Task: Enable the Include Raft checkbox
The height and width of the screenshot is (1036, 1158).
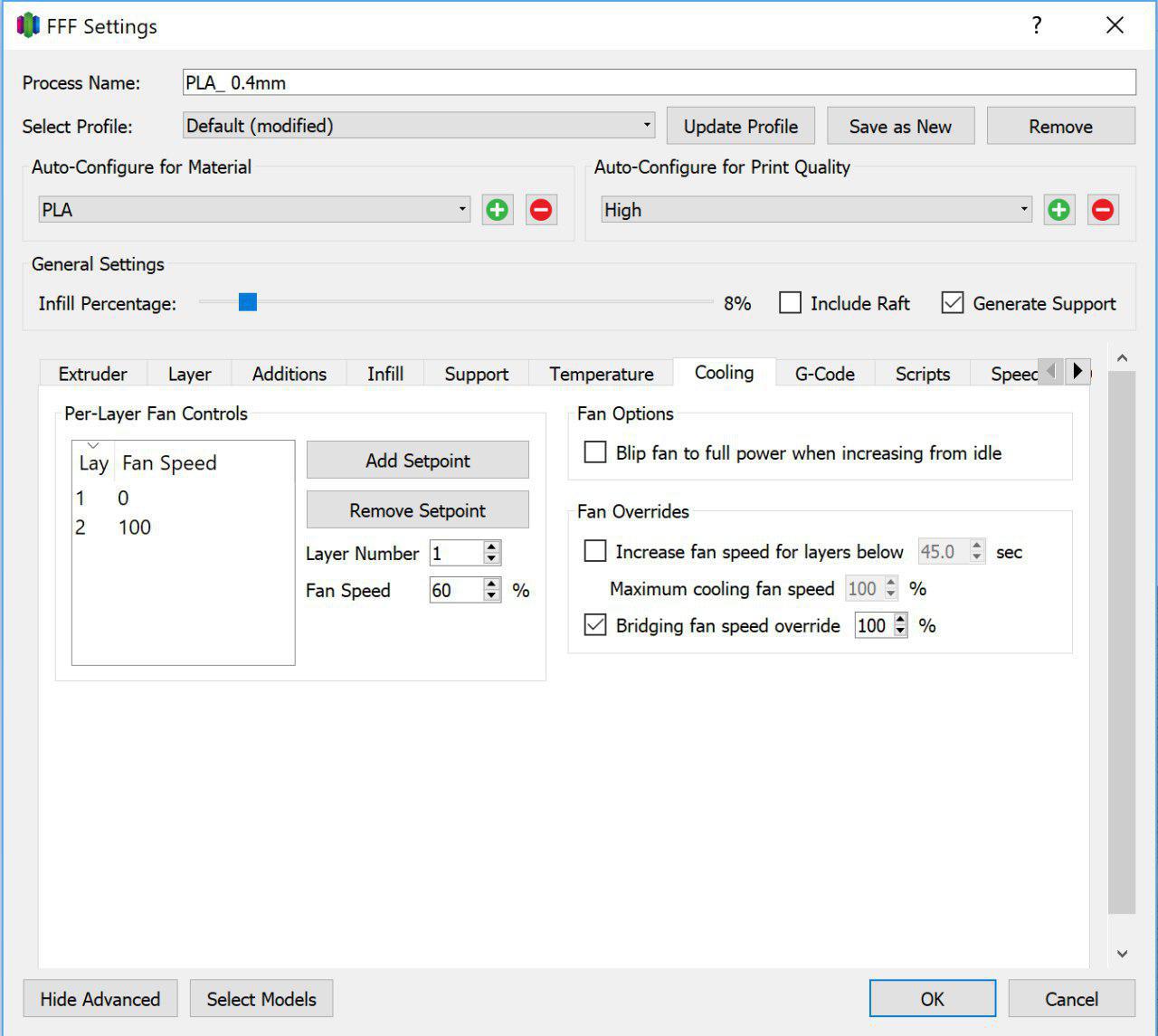Action: point(790,303)
